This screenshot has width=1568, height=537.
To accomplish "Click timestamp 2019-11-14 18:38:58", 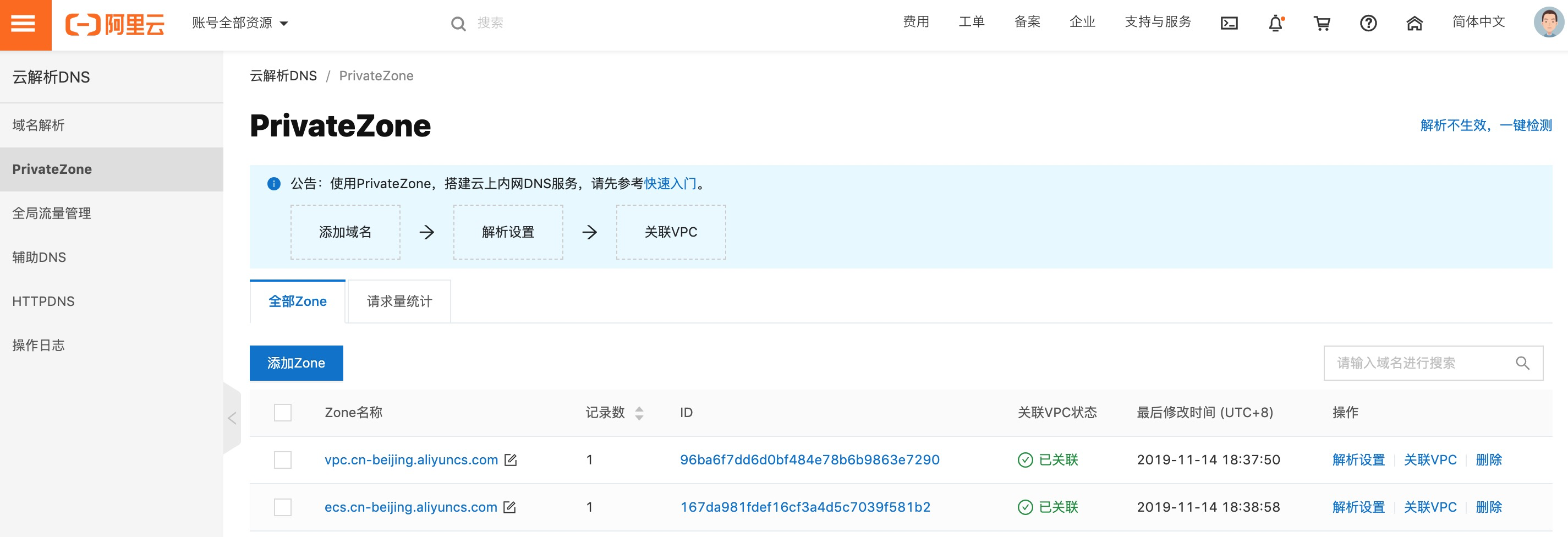I will tap(1208, 507).
